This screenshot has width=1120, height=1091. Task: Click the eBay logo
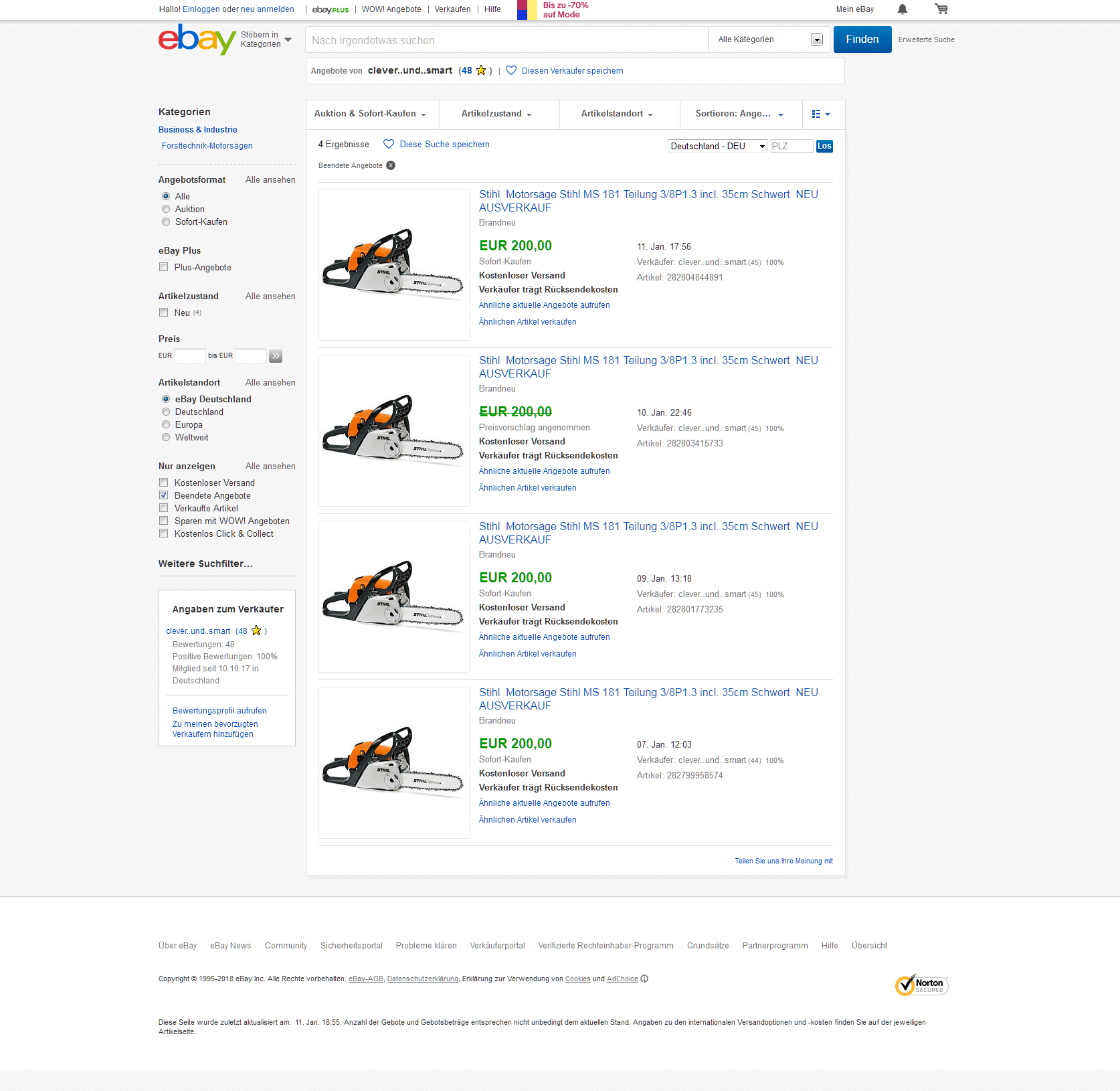(197, 39)
